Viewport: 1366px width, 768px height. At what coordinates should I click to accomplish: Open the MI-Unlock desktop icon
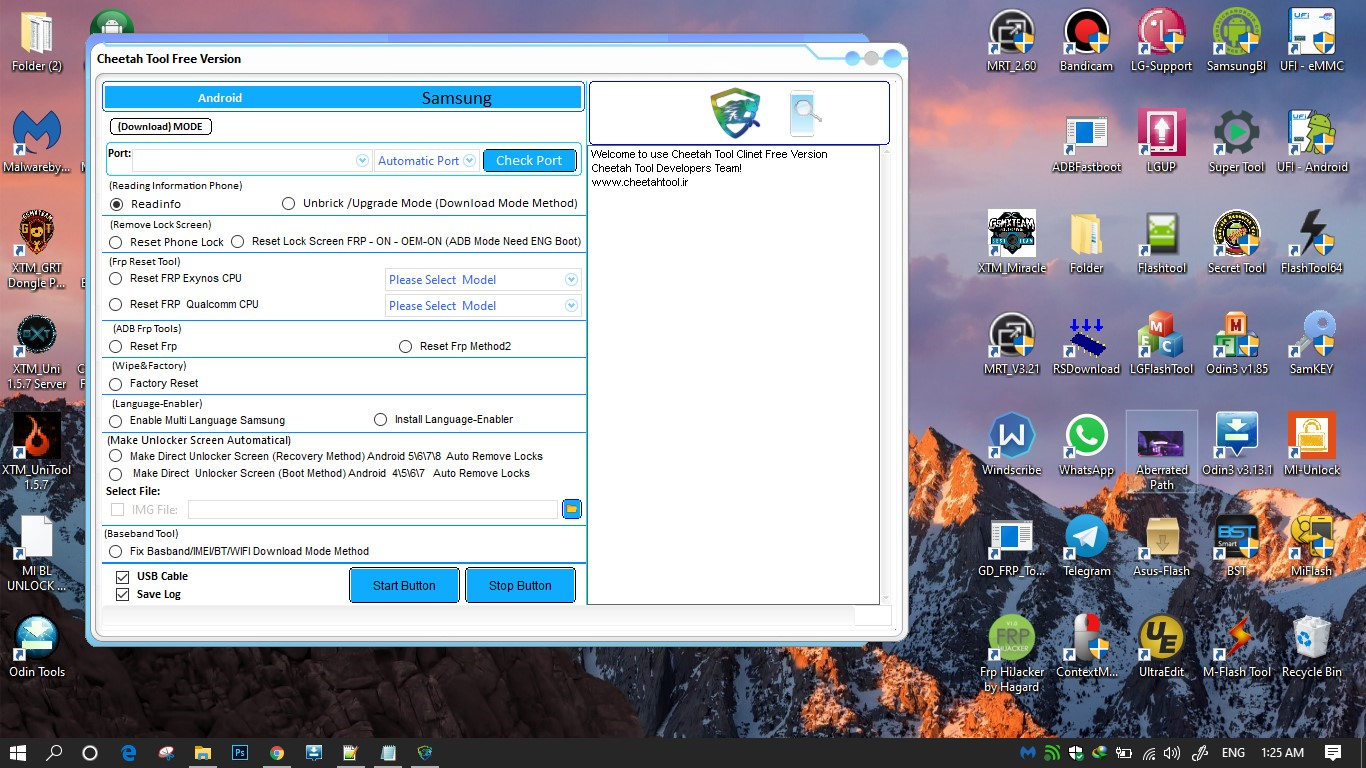pyautogui.click(x=1312, y=445)
